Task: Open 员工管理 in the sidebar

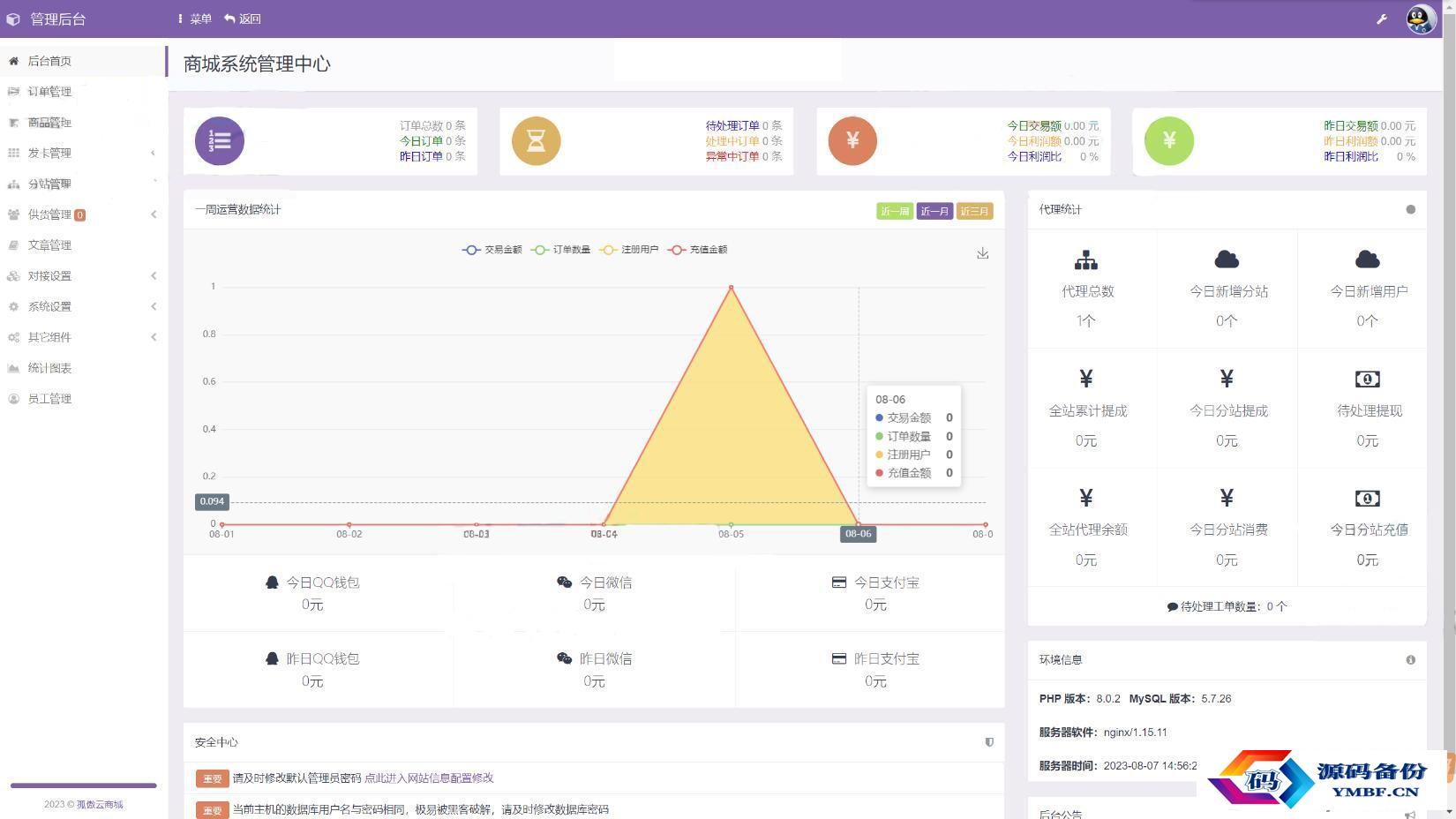Action: 83,399
